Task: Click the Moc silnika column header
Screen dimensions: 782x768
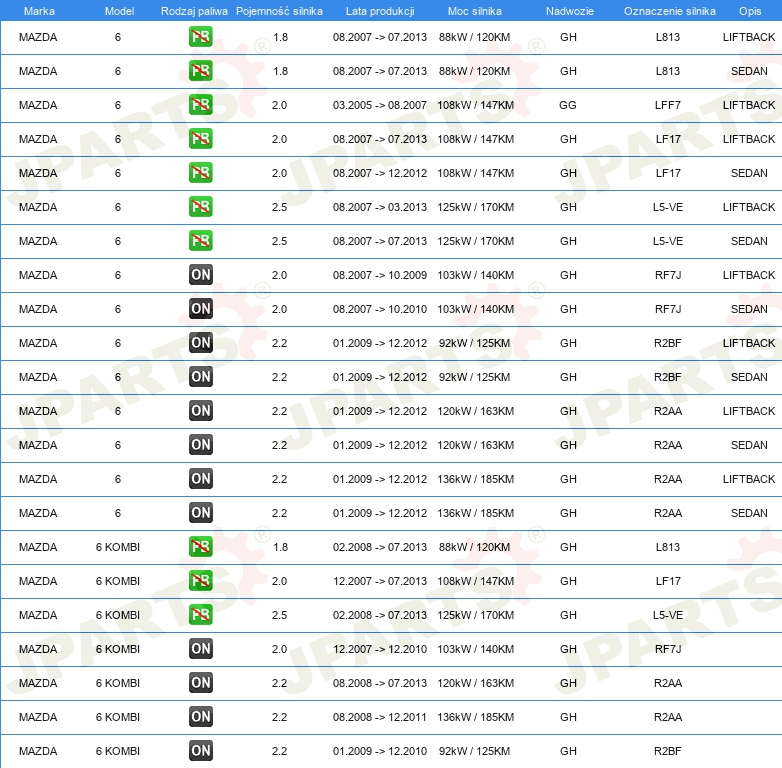Action: (x=474, y=11)
